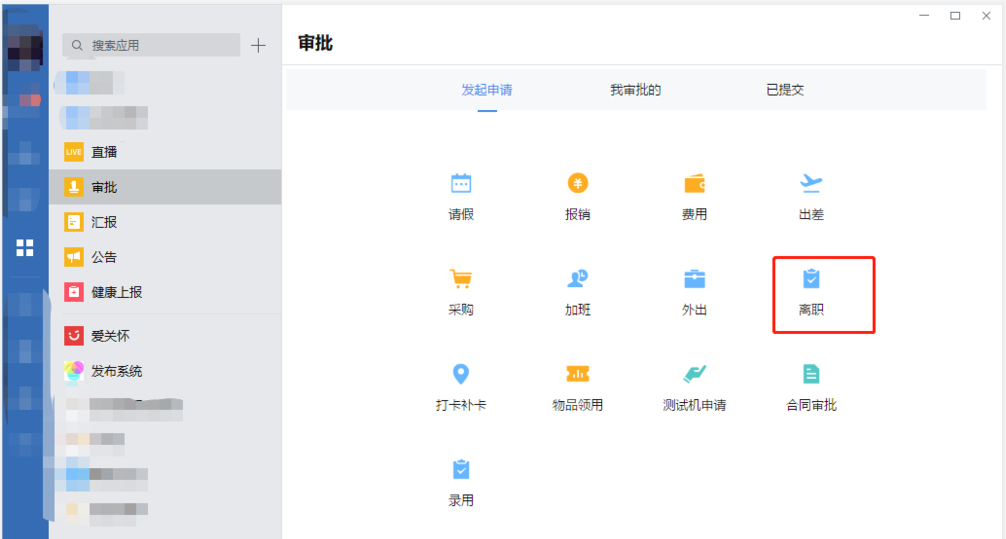Click the 出差 text label
The image size is (1006, 539).
pos(811,214)
